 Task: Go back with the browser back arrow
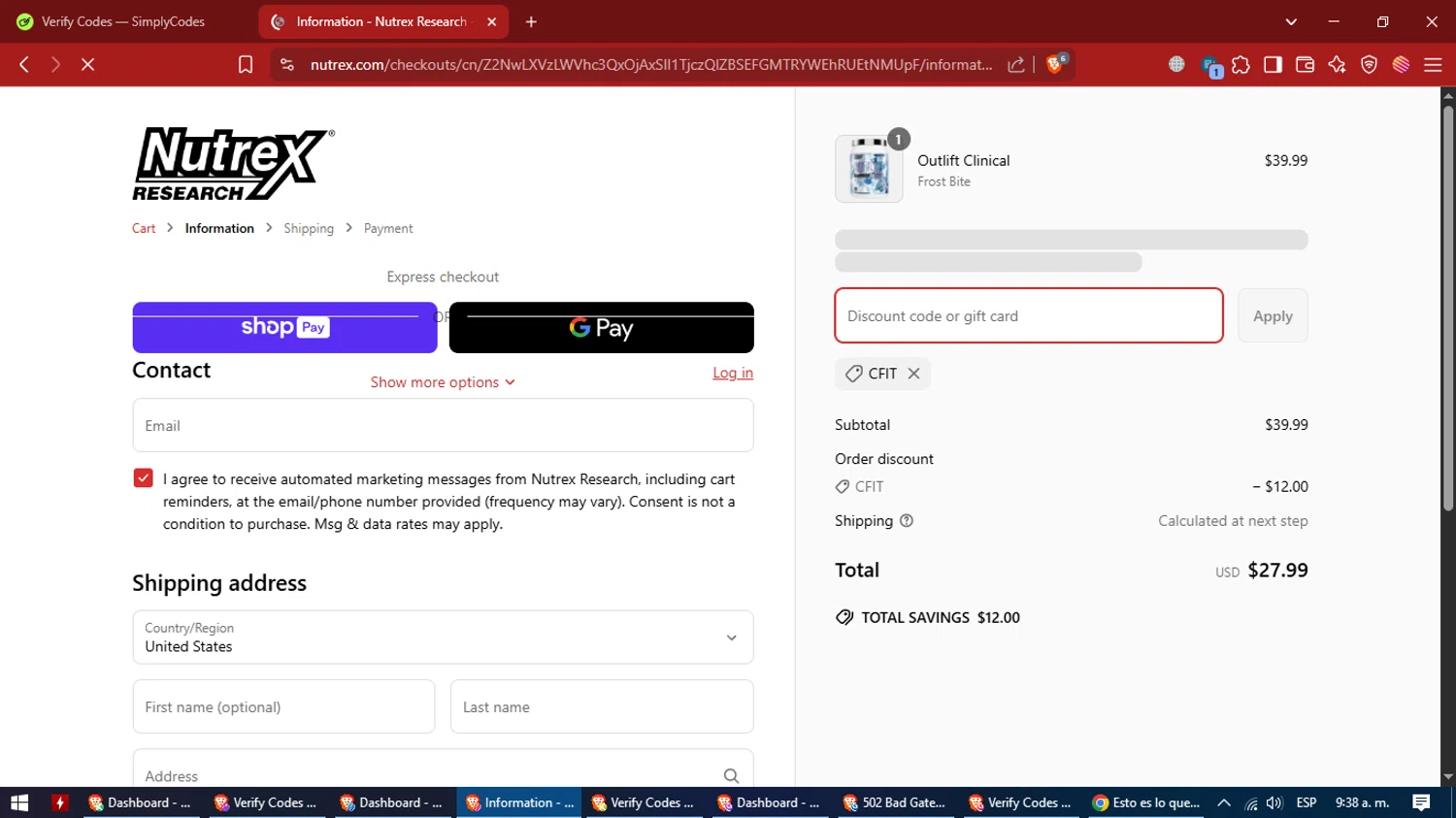(24, 64)
